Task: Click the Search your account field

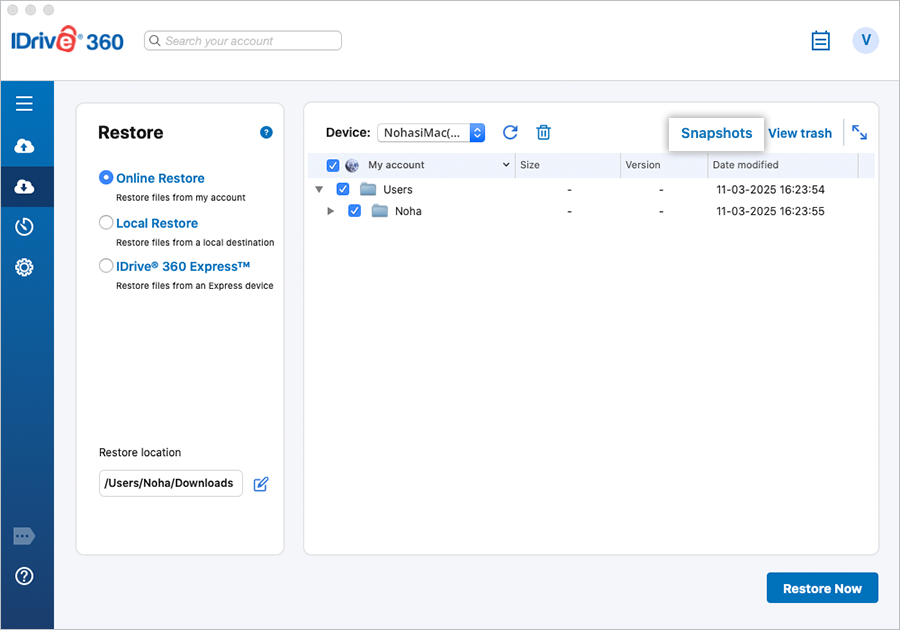Action: click(x=243, y=41)
